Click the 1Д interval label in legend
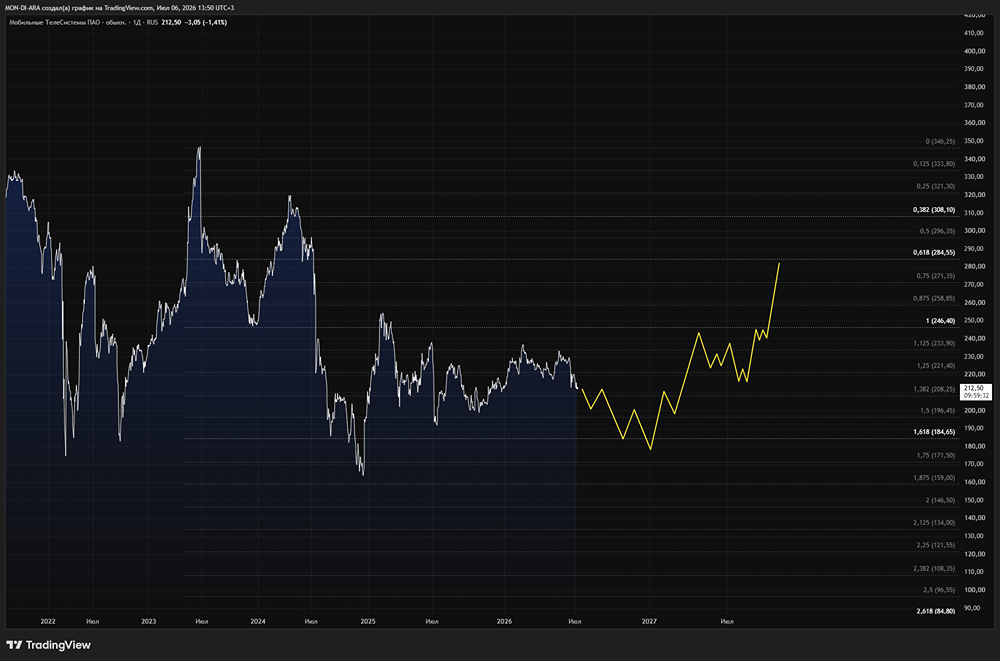1000x661 pixels. coord(137,22)
